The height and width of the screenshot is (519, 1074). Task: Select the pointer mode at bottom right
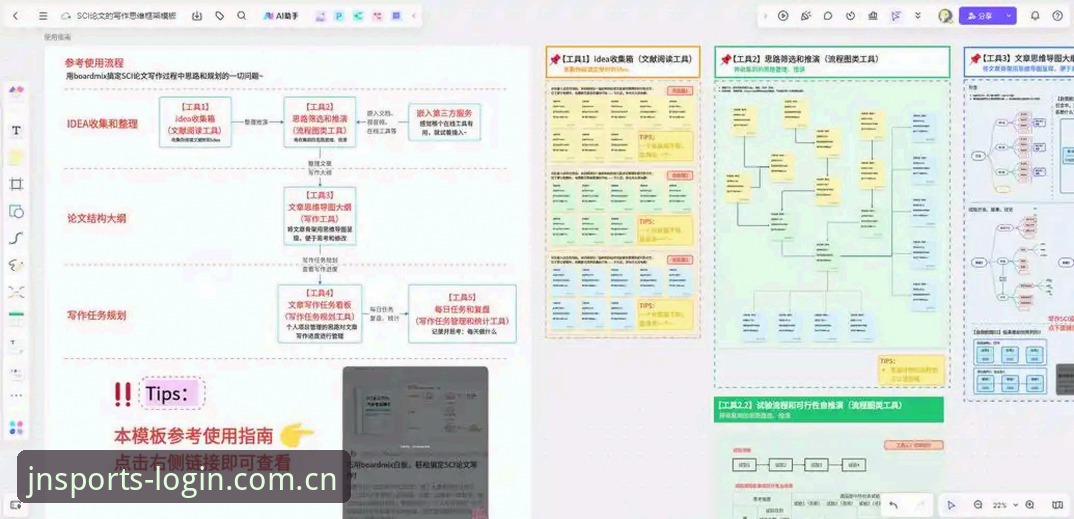pyautogui.click(x=951, y=505)
